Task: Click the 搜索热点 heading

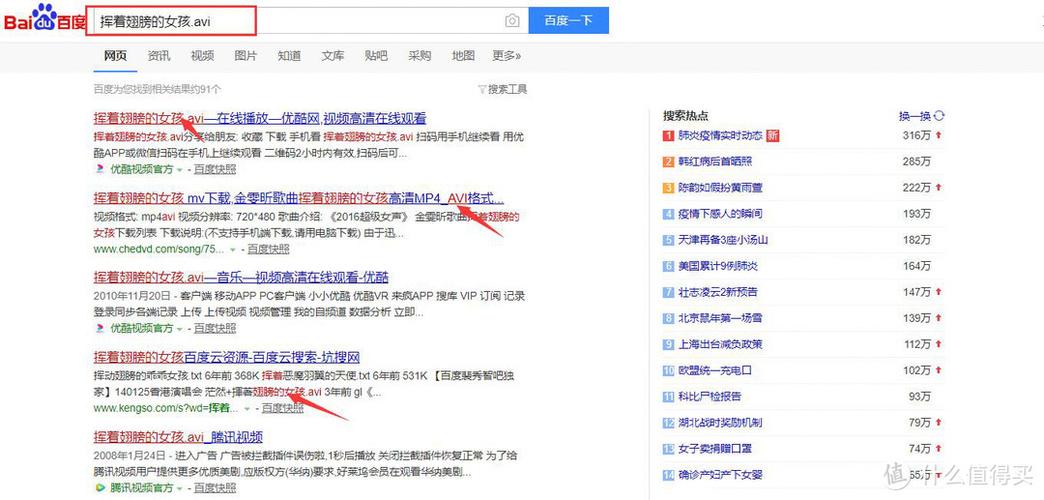Action: pyautogui.click(x=686, y=116)
